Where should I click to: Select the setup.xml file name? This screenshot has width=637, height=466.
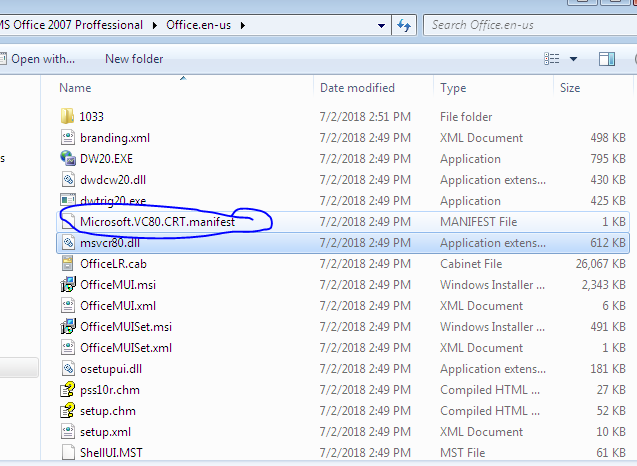click(x=106, y=432)
